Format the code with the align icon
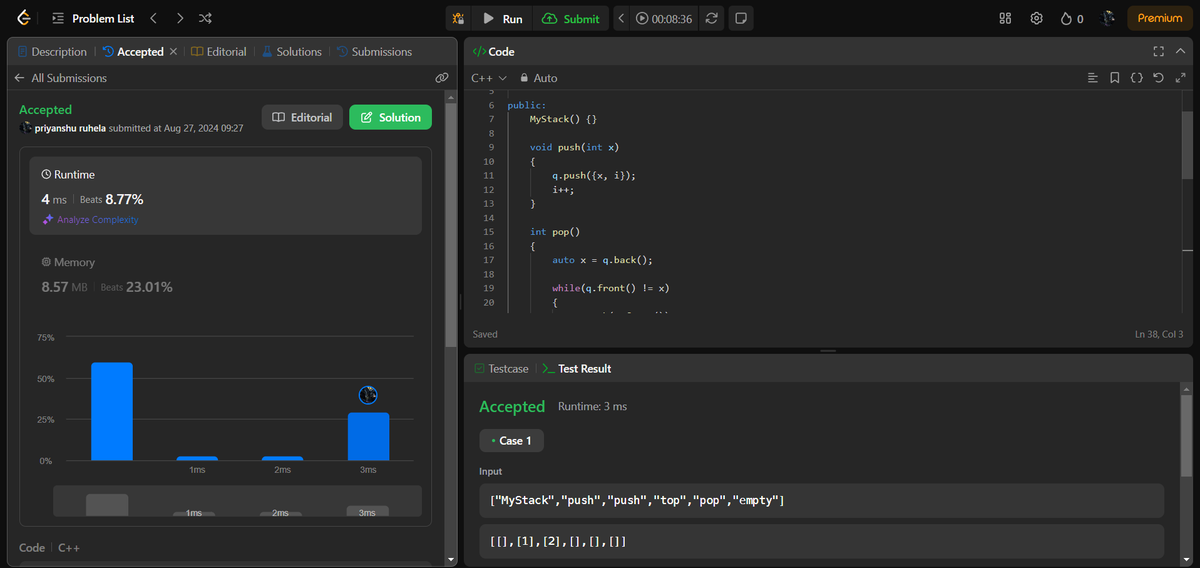Screen dimensions: 1200x568 (x=1093, y=78)
